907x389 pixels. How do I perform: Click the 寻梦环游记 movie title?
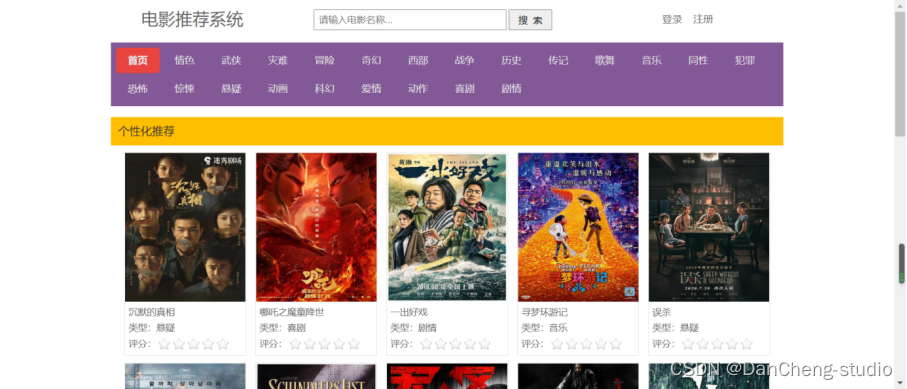545,313
